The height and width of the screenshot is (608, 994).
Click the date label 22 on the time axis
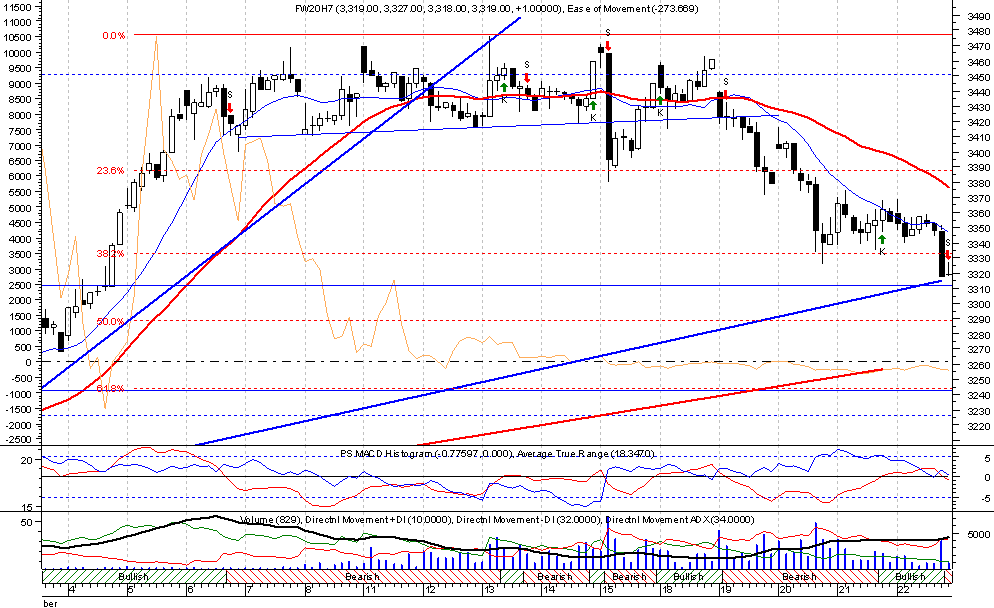904,590
